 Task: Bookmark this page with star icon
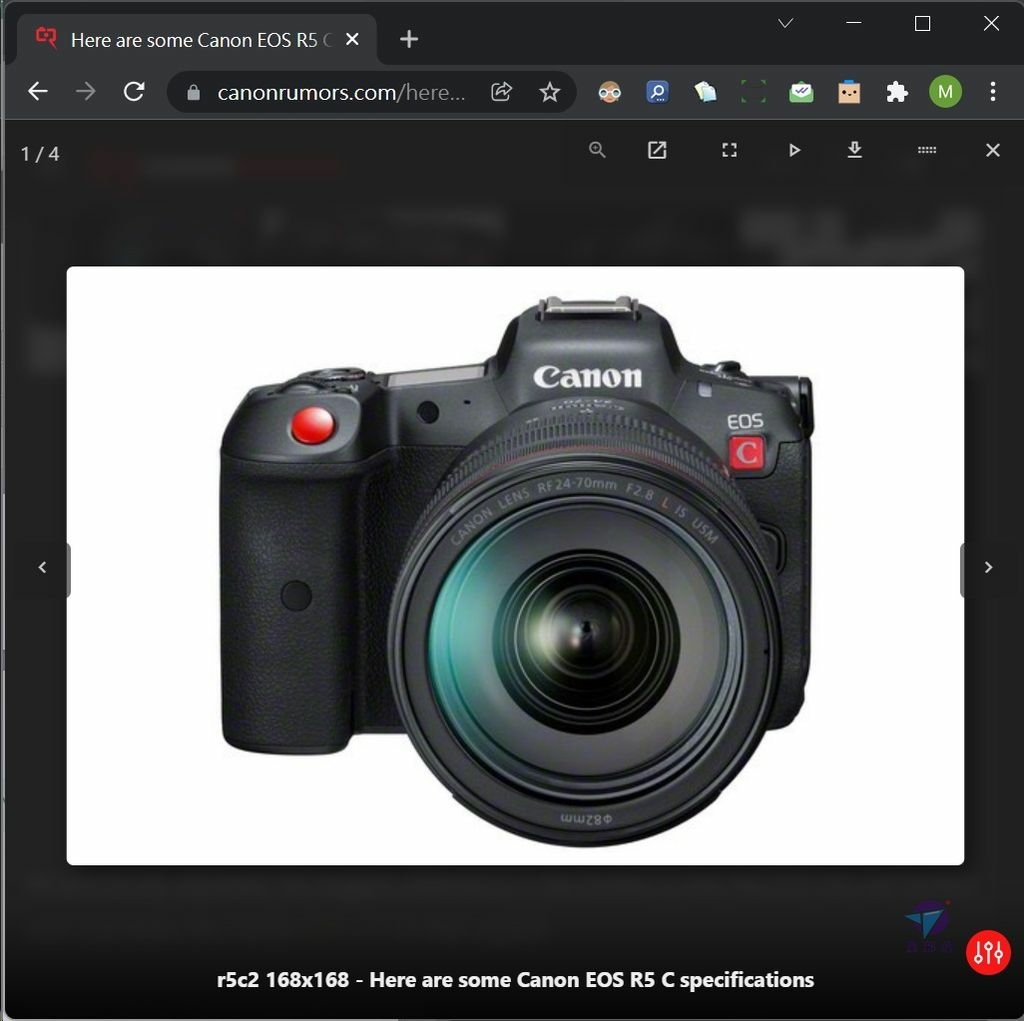(x=550, y=92)
